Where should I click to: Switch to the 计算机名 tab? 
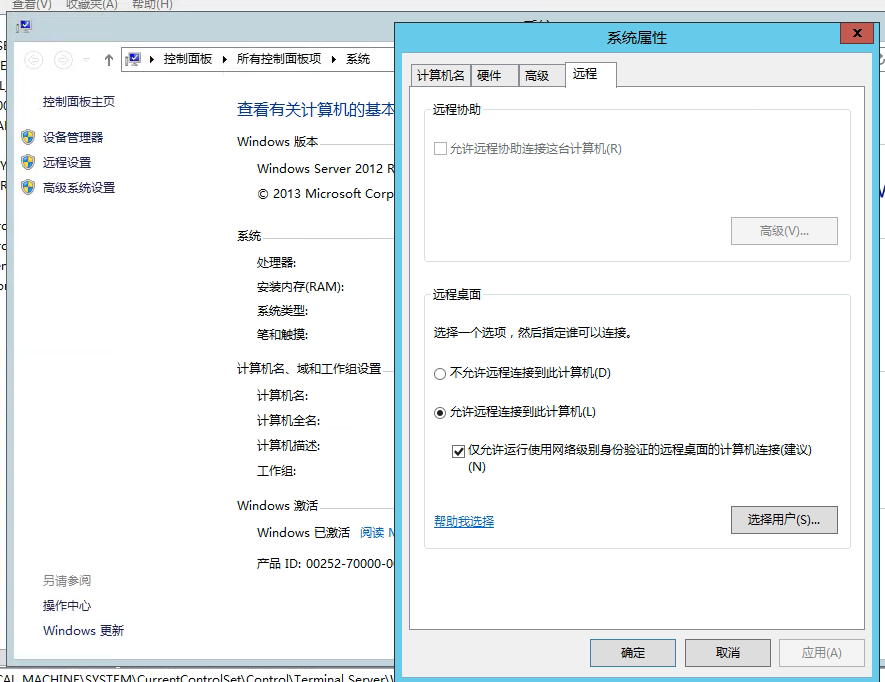pos(440,76)
